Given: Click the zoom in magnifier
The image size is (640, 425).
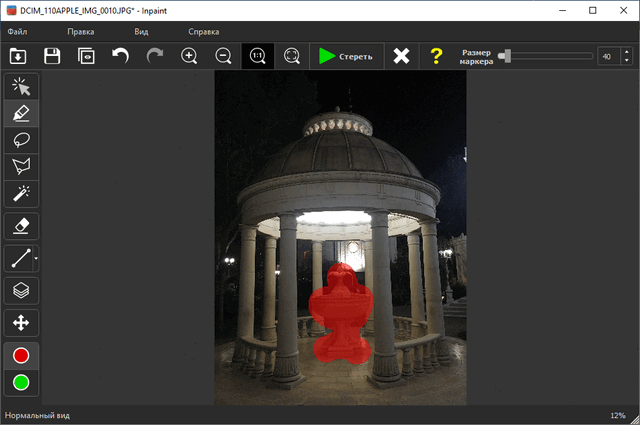Looking at the screenshot, I should click(189, 56).
